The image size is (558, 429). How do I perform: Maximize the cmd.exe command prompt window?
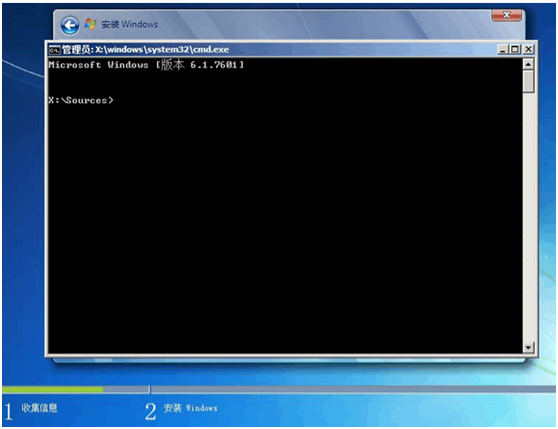[514, 49]
